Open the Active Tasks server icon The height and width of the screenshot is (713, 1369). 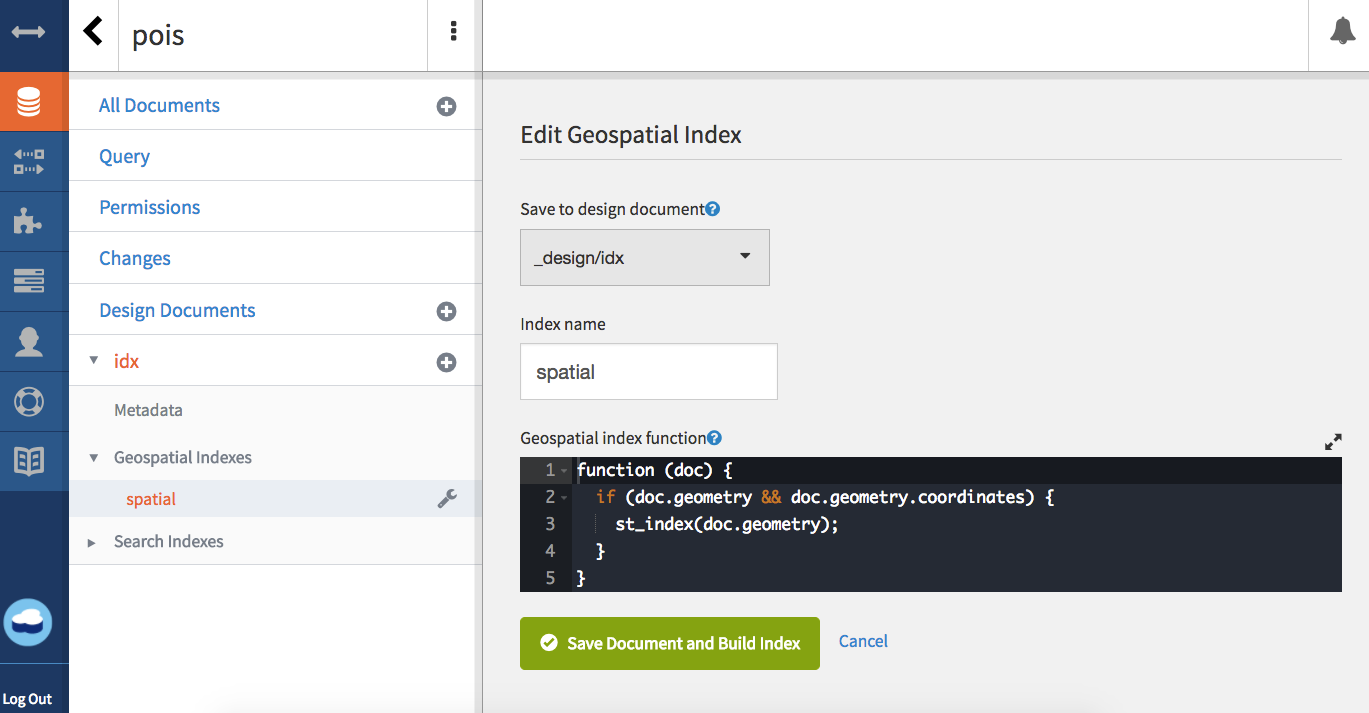[x=28, y=281]
